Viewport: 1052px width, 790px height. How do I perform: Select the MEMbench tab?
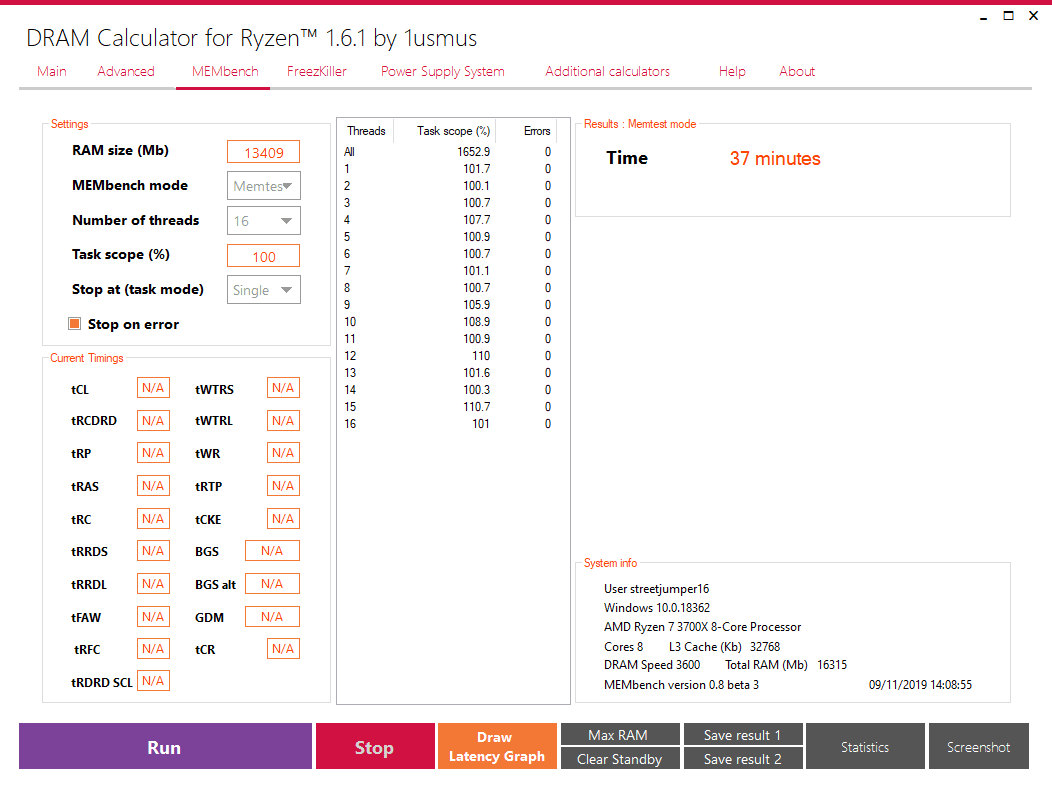point(225,71)
